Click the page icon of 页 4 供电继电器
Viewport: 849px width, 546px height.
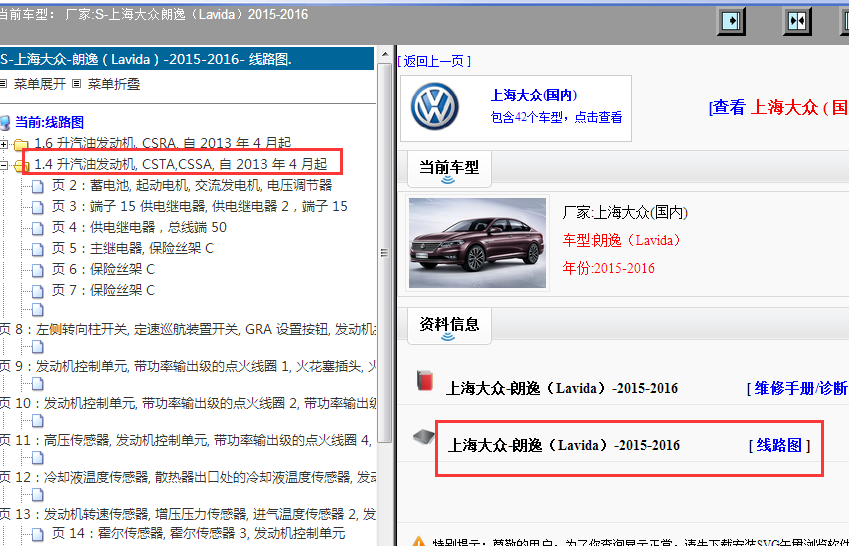tap(37, 229)
